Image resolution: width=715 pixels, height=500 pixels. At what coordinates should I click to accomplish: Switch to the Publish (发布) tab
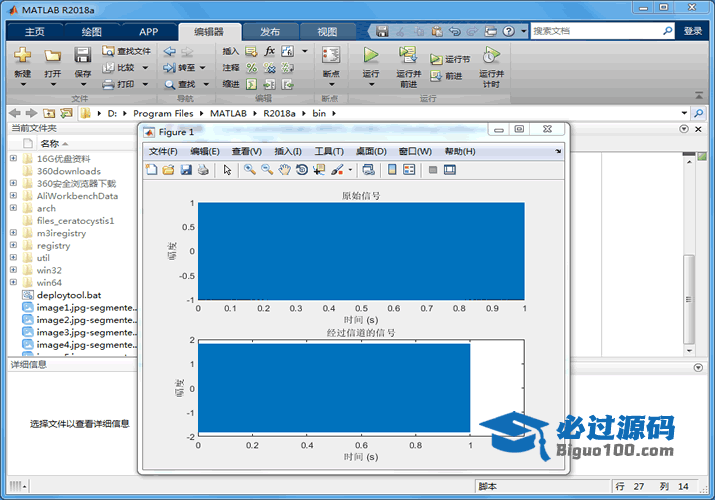pos(270,31)
